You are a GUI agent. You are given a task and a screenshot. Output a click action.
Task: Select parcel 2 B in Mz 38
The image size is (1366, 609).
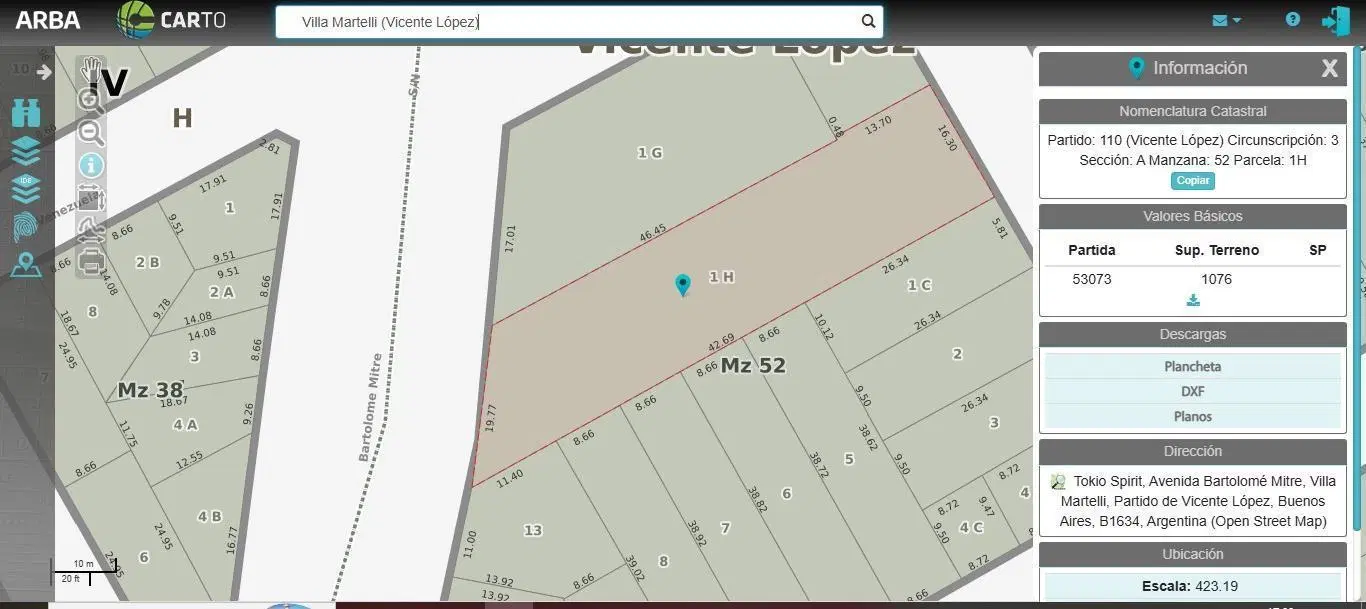click(147, 262)
